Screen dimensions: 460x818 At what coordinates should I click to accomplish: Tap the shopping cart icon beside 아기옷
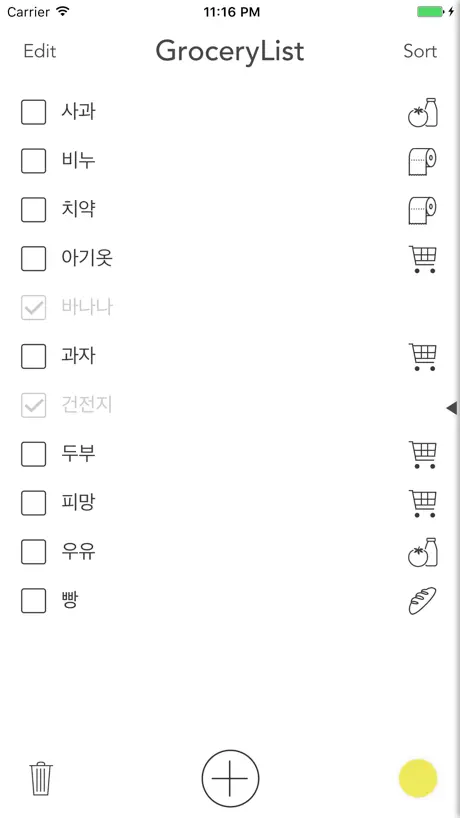click(422, 259)
